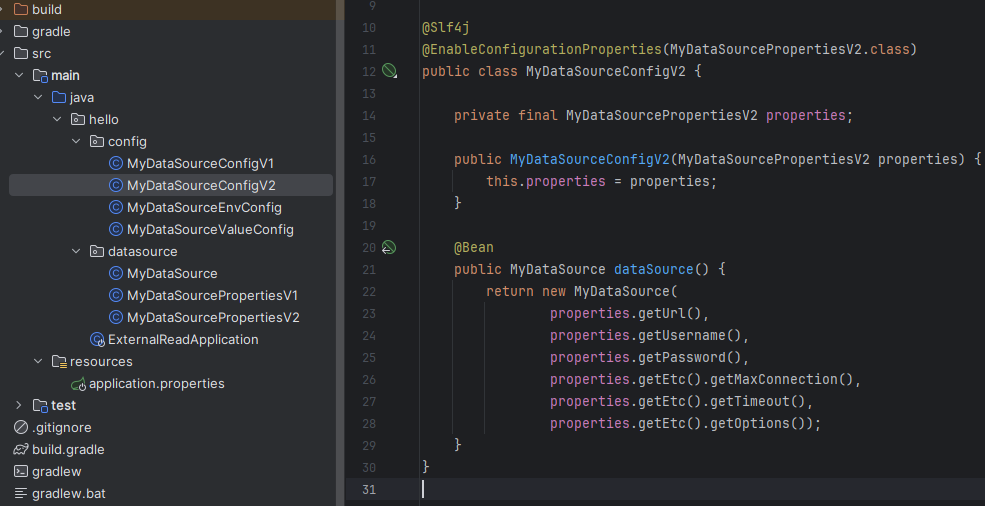The width and height of the screenshot is (985, 506).
Task: Click the resources folder icon
Action: (x=59, y=361)
